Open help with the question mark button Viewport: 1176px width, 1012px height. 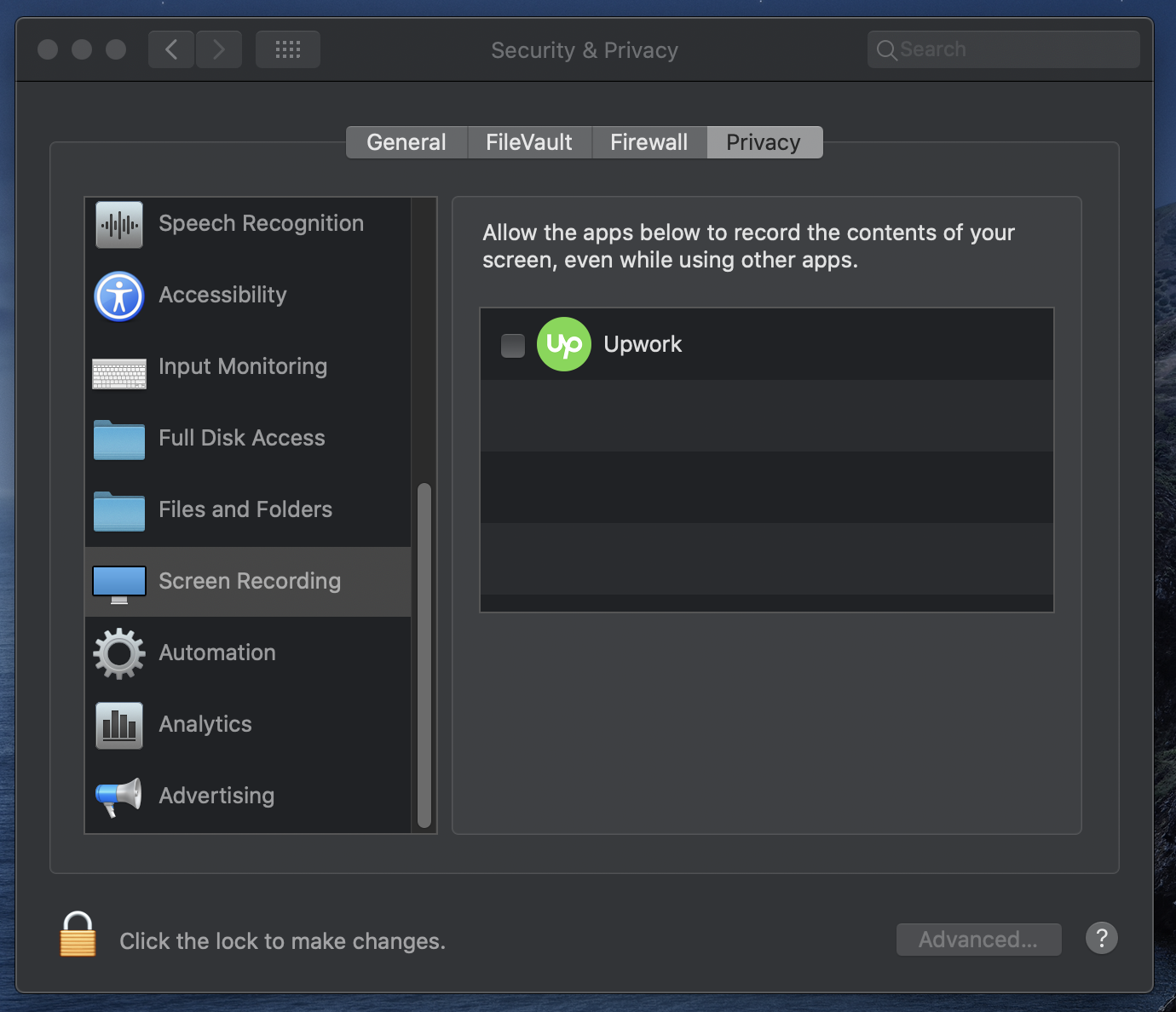pos(1101,939)
